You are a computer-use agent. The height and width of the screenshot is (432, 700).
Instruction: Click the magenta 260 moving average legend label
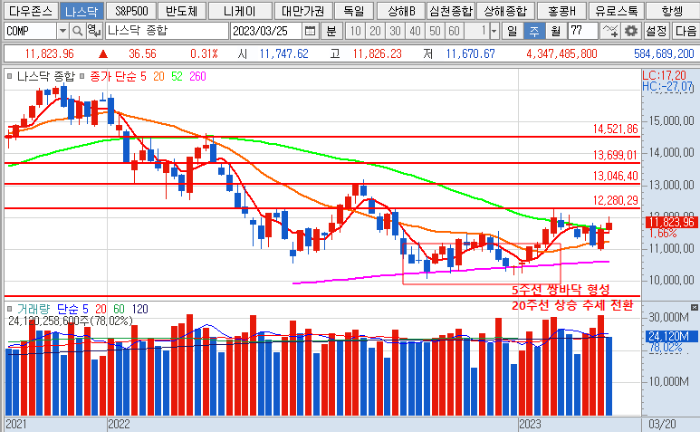point(198,77)
